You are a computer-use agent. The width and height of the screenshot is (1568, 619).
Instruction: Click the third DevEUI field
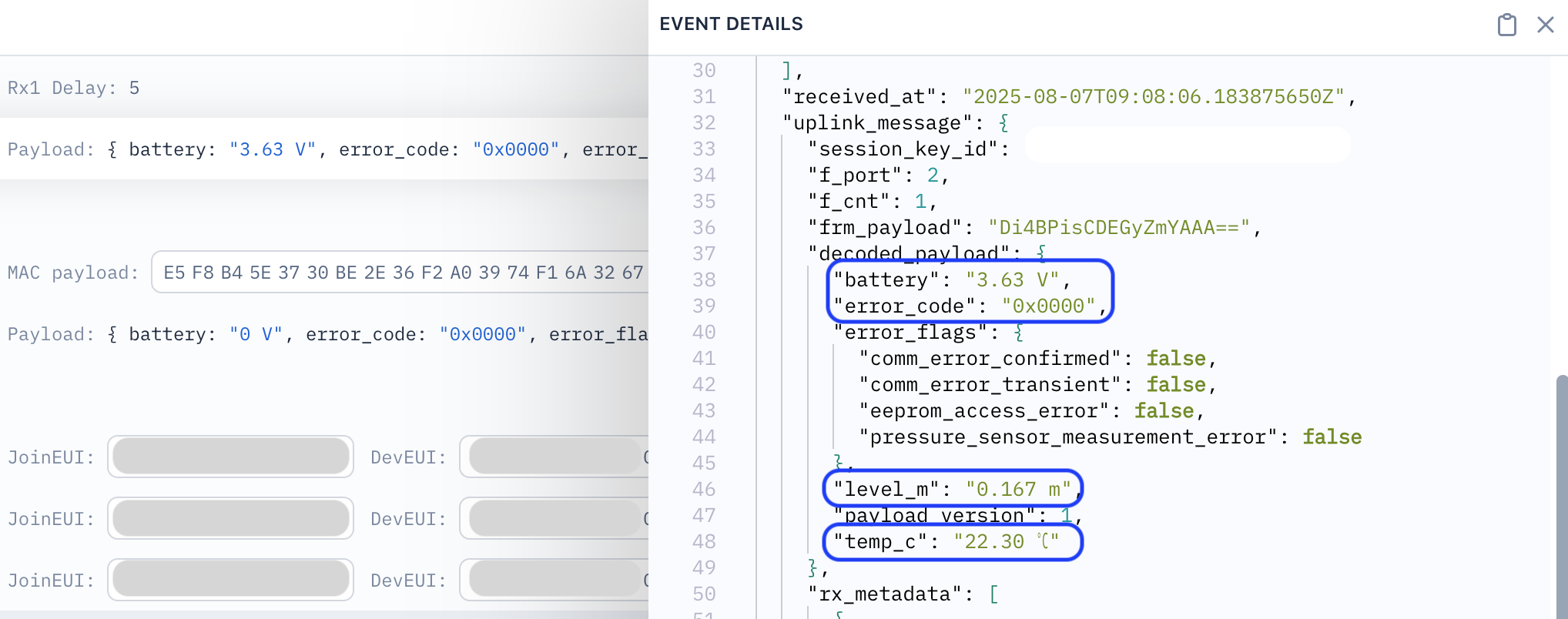click(x=554, y=580)
